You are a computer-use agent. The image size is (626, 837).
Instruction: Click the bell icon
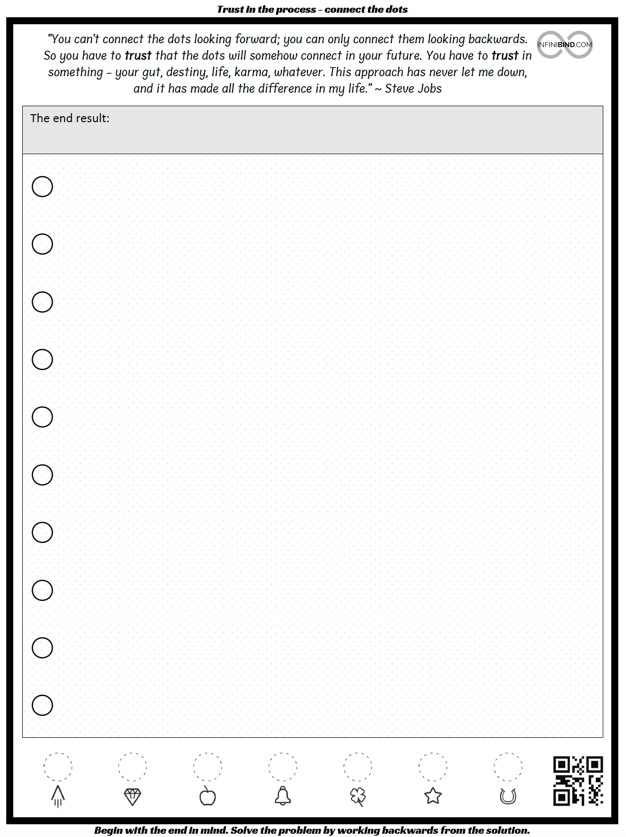[283, 795]
